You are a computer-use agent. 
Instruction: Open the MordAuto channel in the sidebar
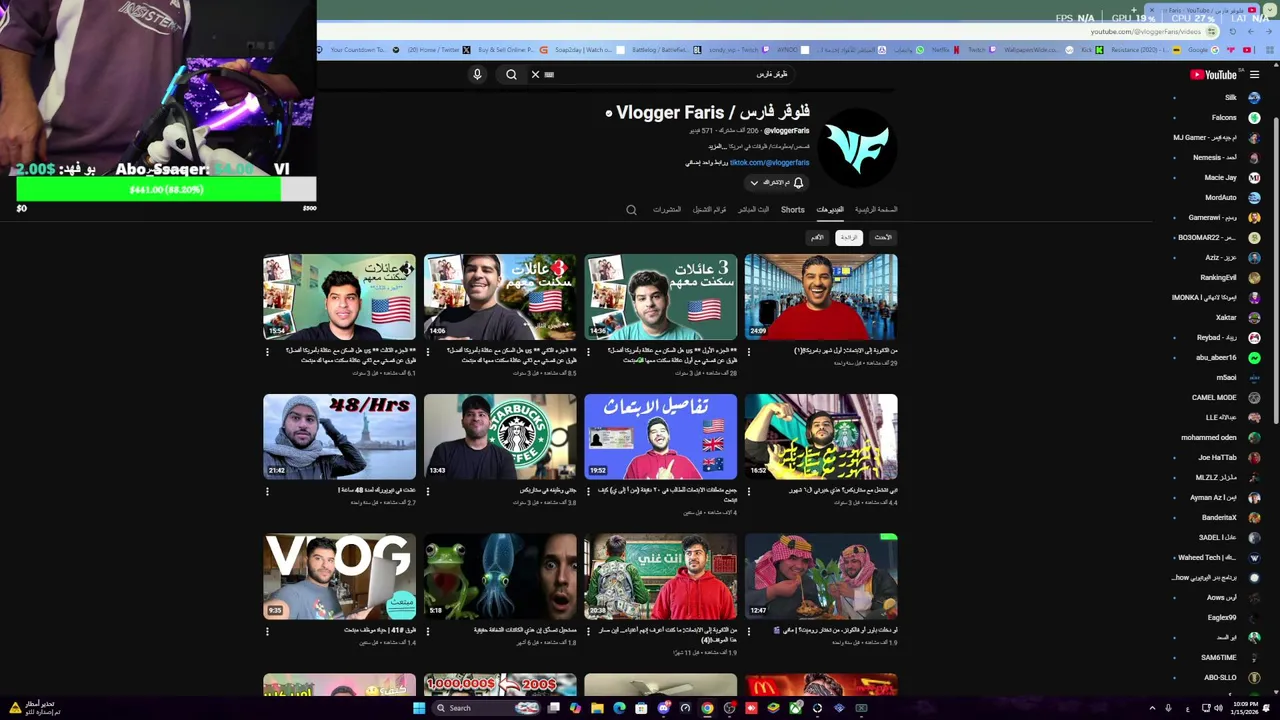(x=1220, y=197)
